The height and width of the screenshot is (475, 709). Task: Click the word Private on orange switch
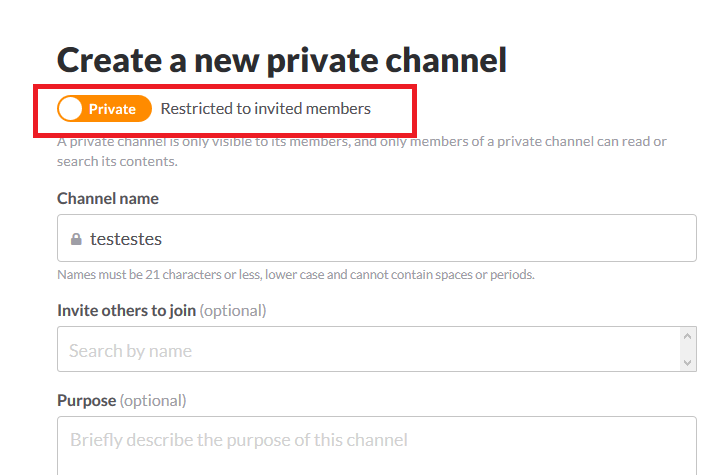coord(112,109)
